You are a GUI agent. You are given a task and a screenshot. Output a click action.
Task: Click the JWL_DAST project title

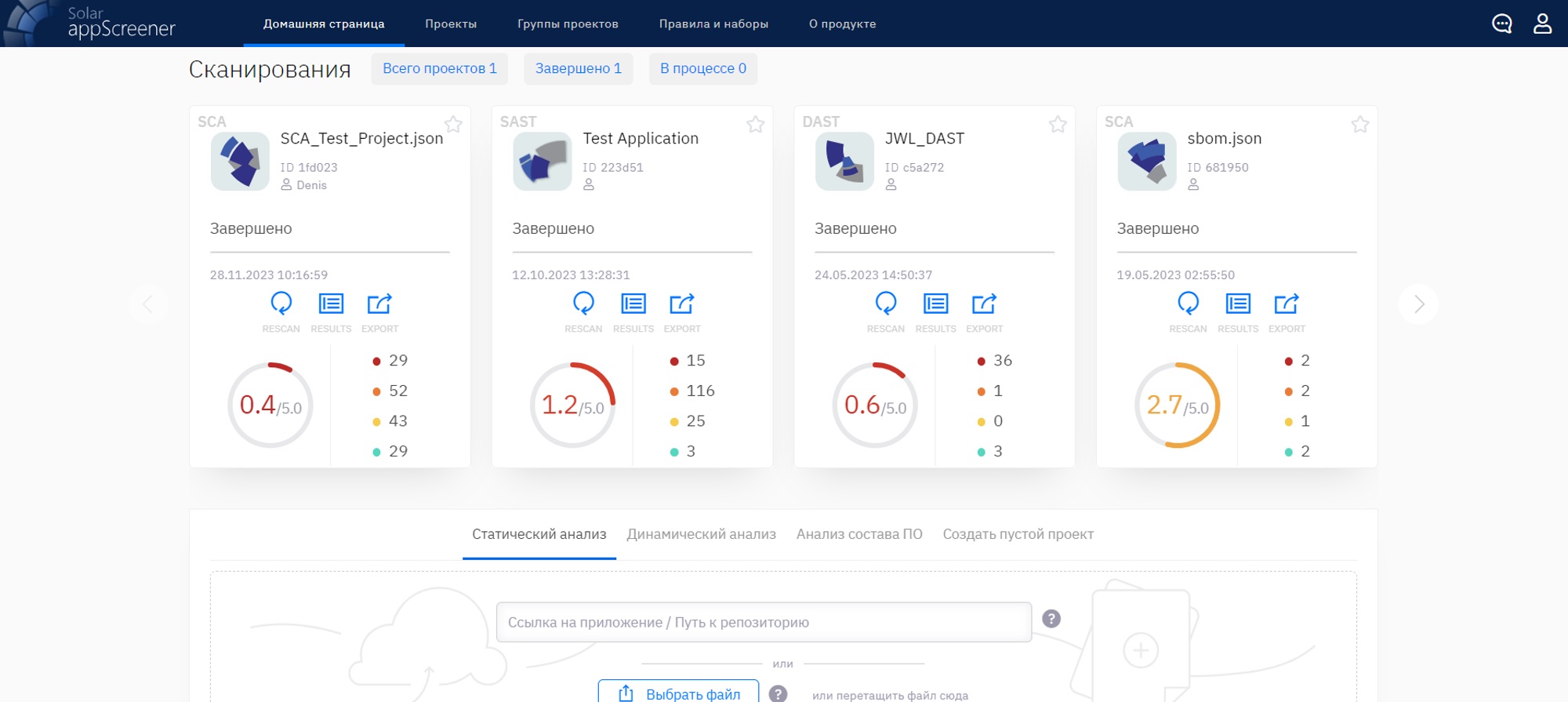pos(924,138)
